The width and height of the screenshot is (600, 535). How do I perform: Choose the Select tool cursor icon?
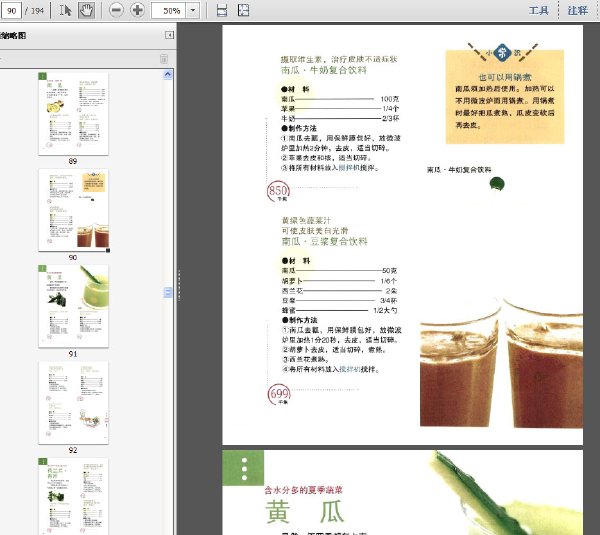(x=65, y=10)
